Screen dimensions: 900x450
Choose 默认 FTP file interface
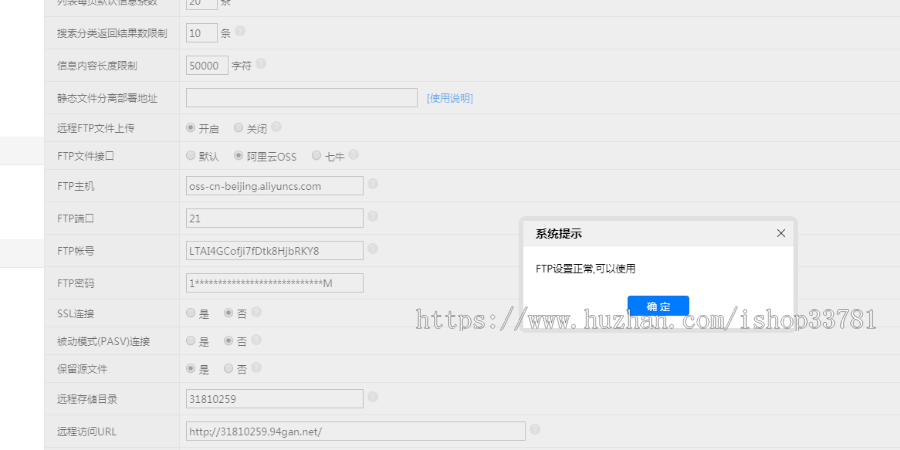tap(191, 155)
